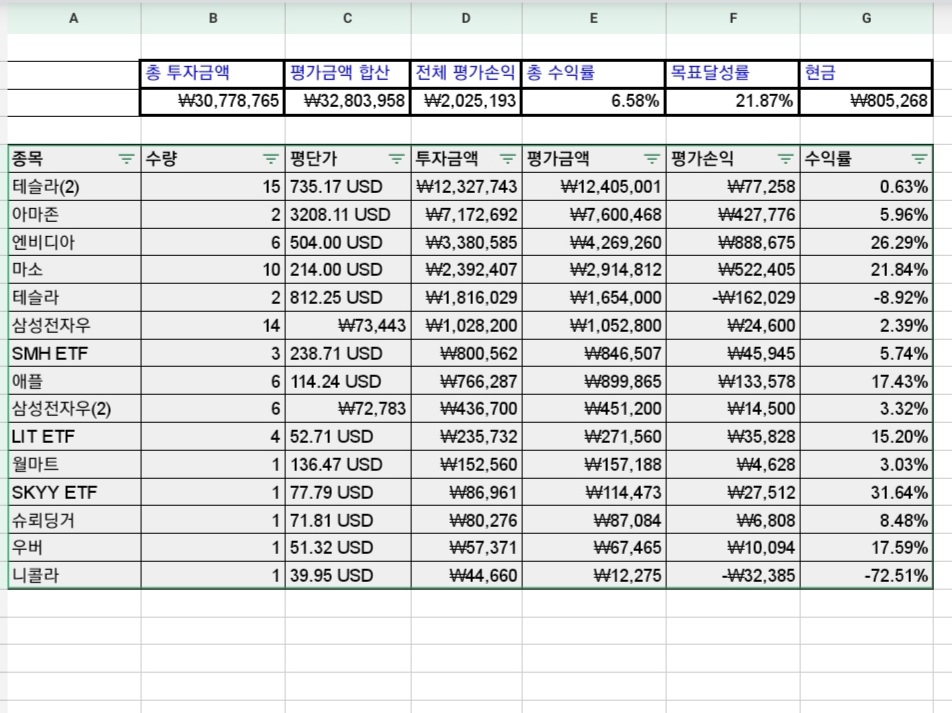Select the ₩32,803,958 valuation total cell
Screen dimensions: 952x713
click(348, 101)
